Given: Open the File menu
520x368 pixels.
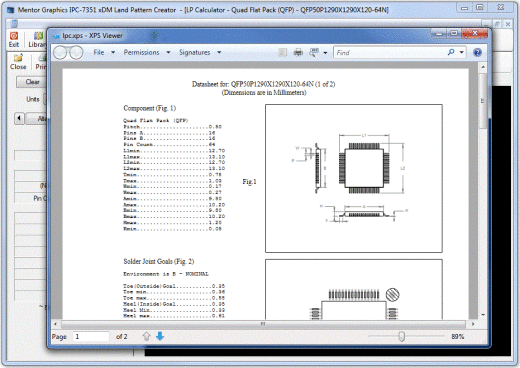Looking at the screenshot, I should click(x=99, y=52).
